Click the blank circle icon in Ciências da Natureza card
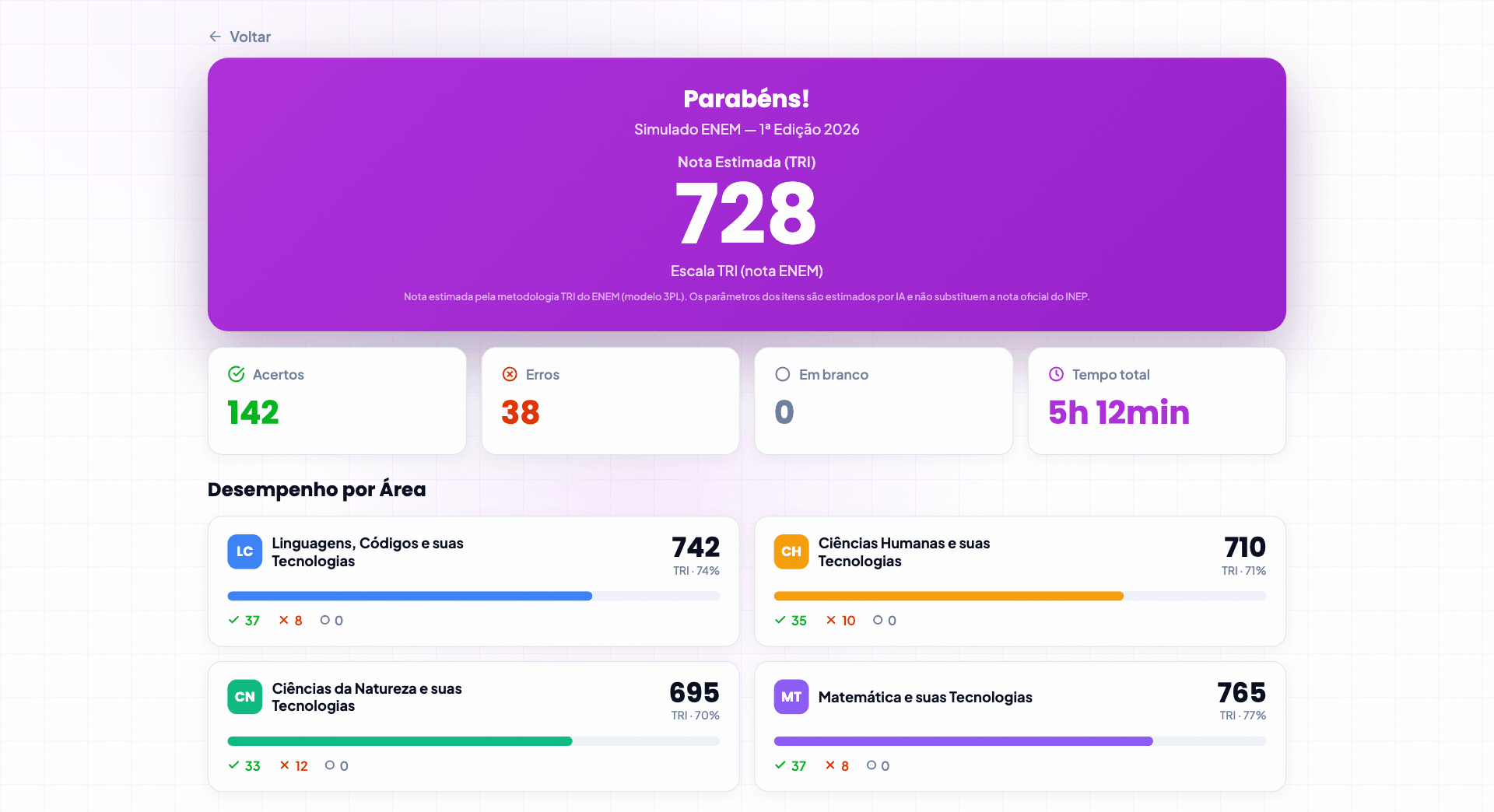1494x812 pixels. point(330,765)
